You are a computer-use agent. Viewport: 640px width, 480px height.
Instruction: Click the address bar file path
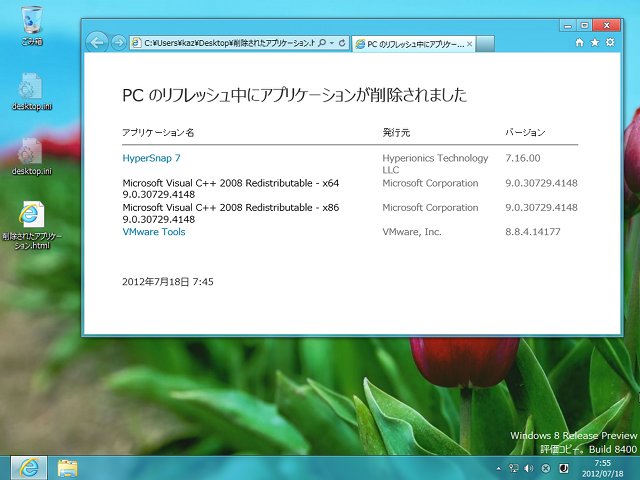(x=229, y=43)
